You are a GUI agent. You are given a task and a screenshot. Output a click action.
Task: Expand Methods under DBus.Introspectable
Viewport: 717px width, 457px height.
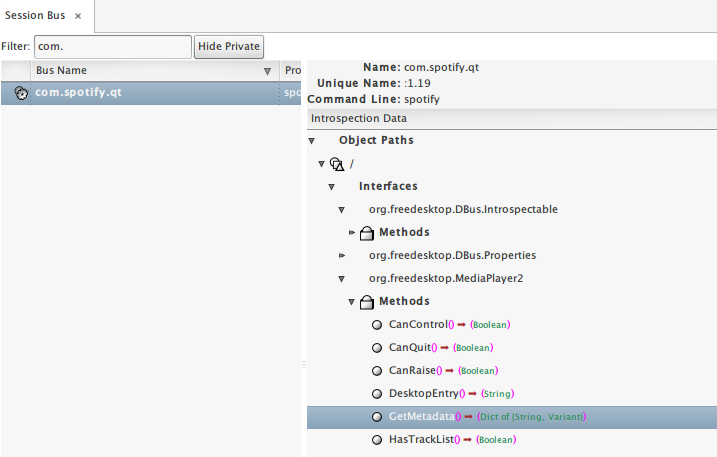[x=352, y=233]
